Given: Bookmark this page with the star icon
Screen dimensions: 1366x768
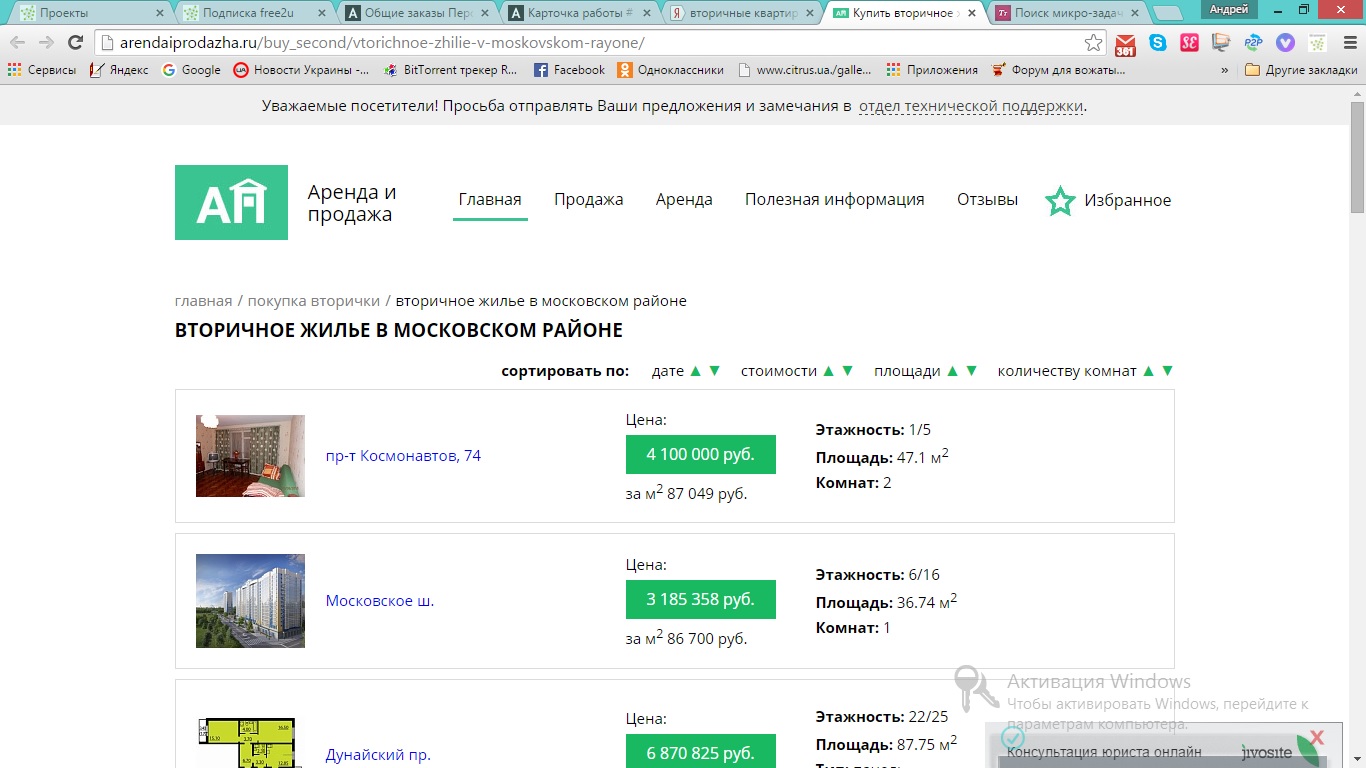Looking at the screenshot, I should (x=1093, y=43).
